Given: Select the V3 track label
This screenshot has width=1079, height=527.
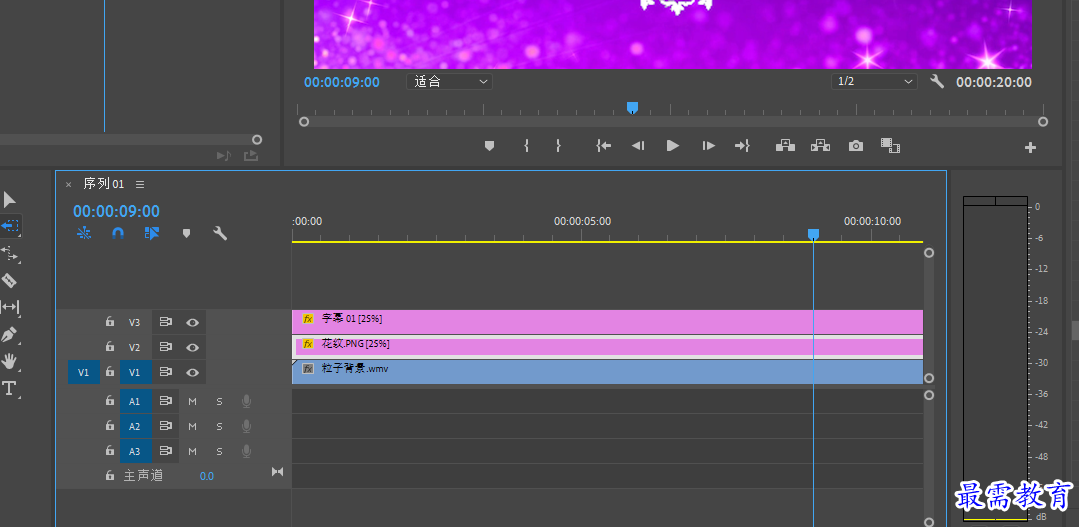Looking at the screenshot, I should pyautogui.click(x=134, y=322).
